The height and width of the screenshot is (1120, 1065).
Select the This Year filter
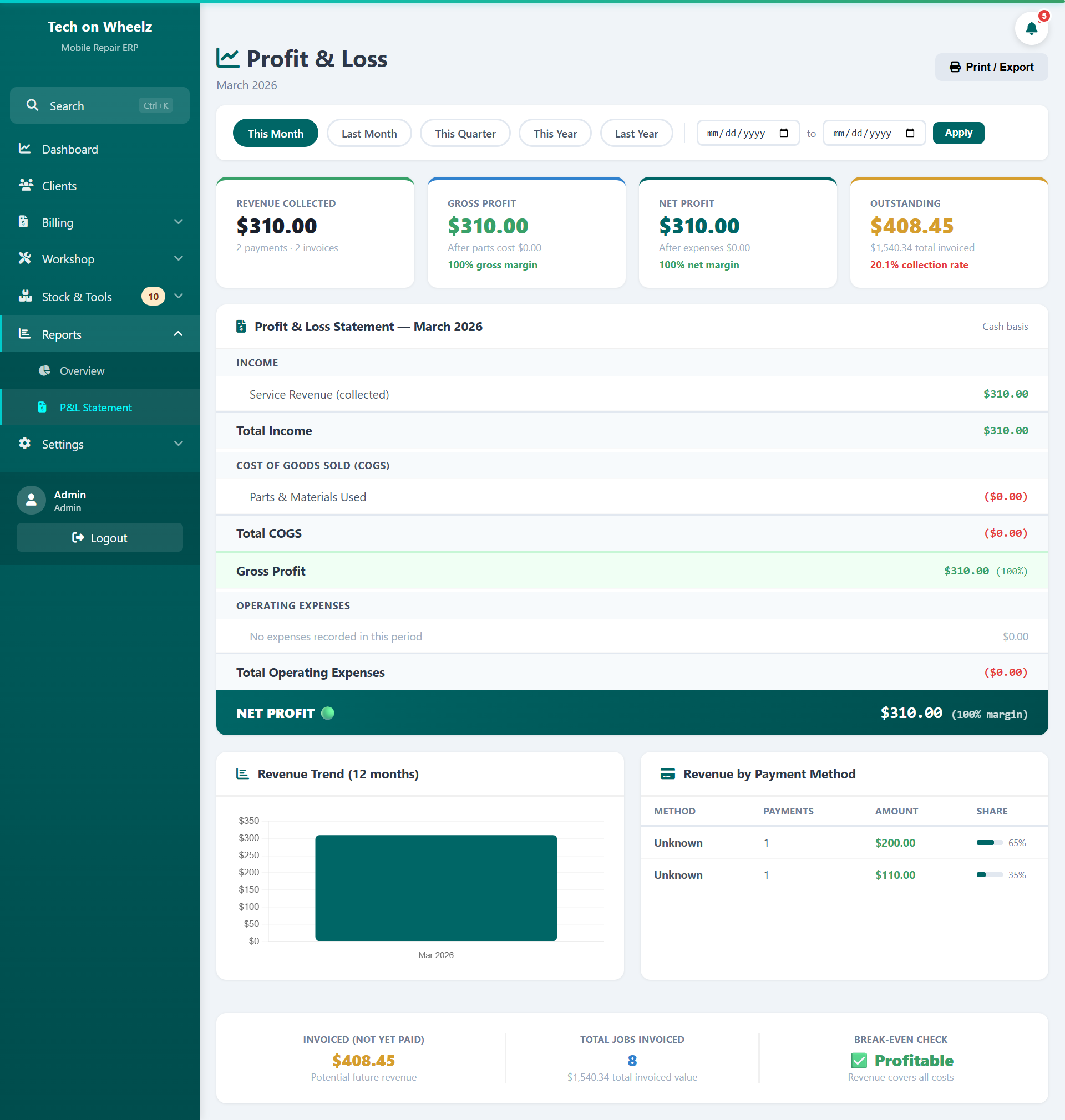[x=555, y=133]
